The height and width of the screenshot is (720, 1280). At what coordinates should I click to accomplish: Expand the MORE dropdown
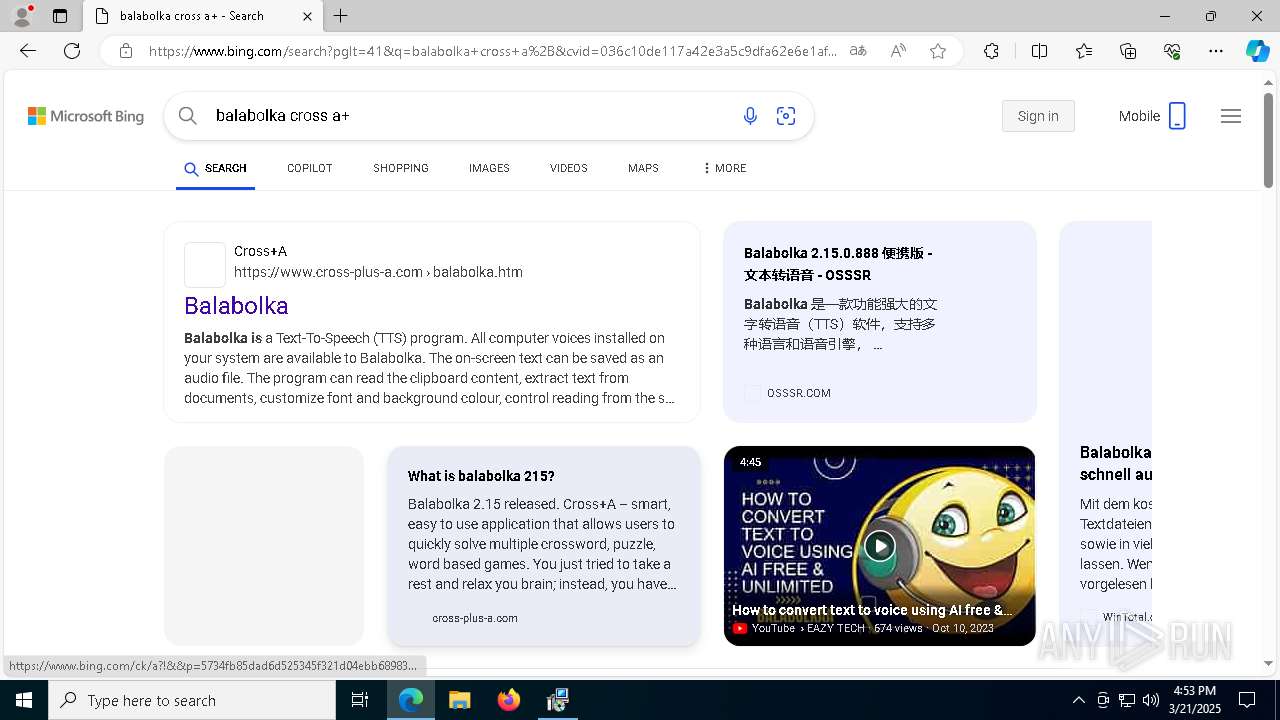point(725,168)
